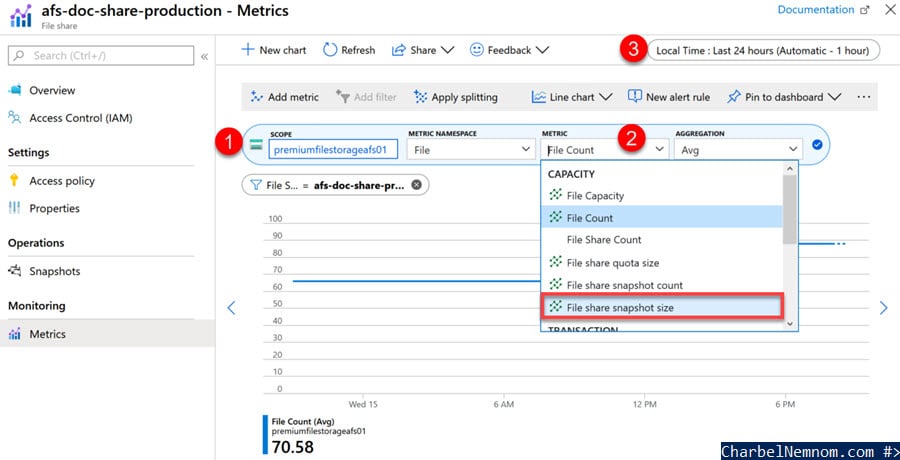Open the Aggregation Avg dropdown
Screen dimensions: 900x460
[738, 150]
